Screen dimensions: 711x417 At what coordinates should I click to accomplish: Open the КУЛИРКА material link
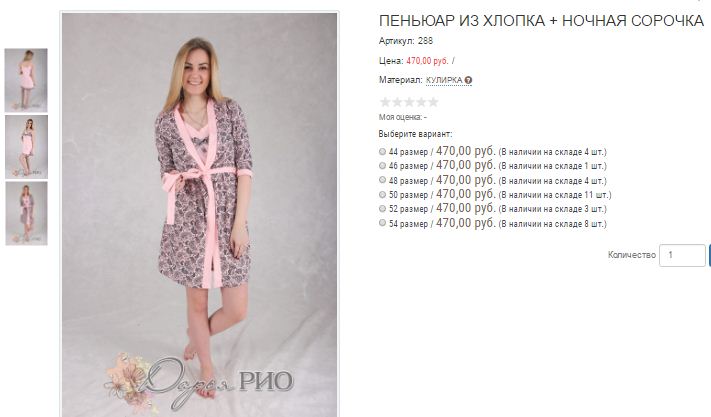point(444,80)
